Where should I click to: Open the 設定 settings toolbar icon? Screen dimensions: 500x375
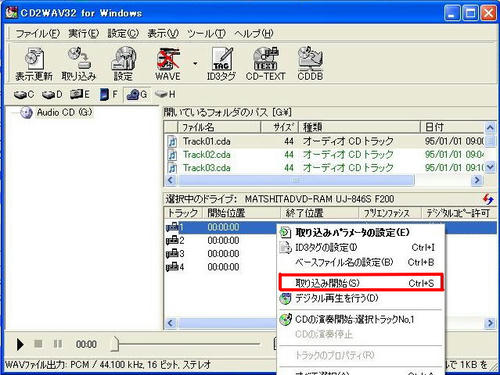tap(123, 64)
